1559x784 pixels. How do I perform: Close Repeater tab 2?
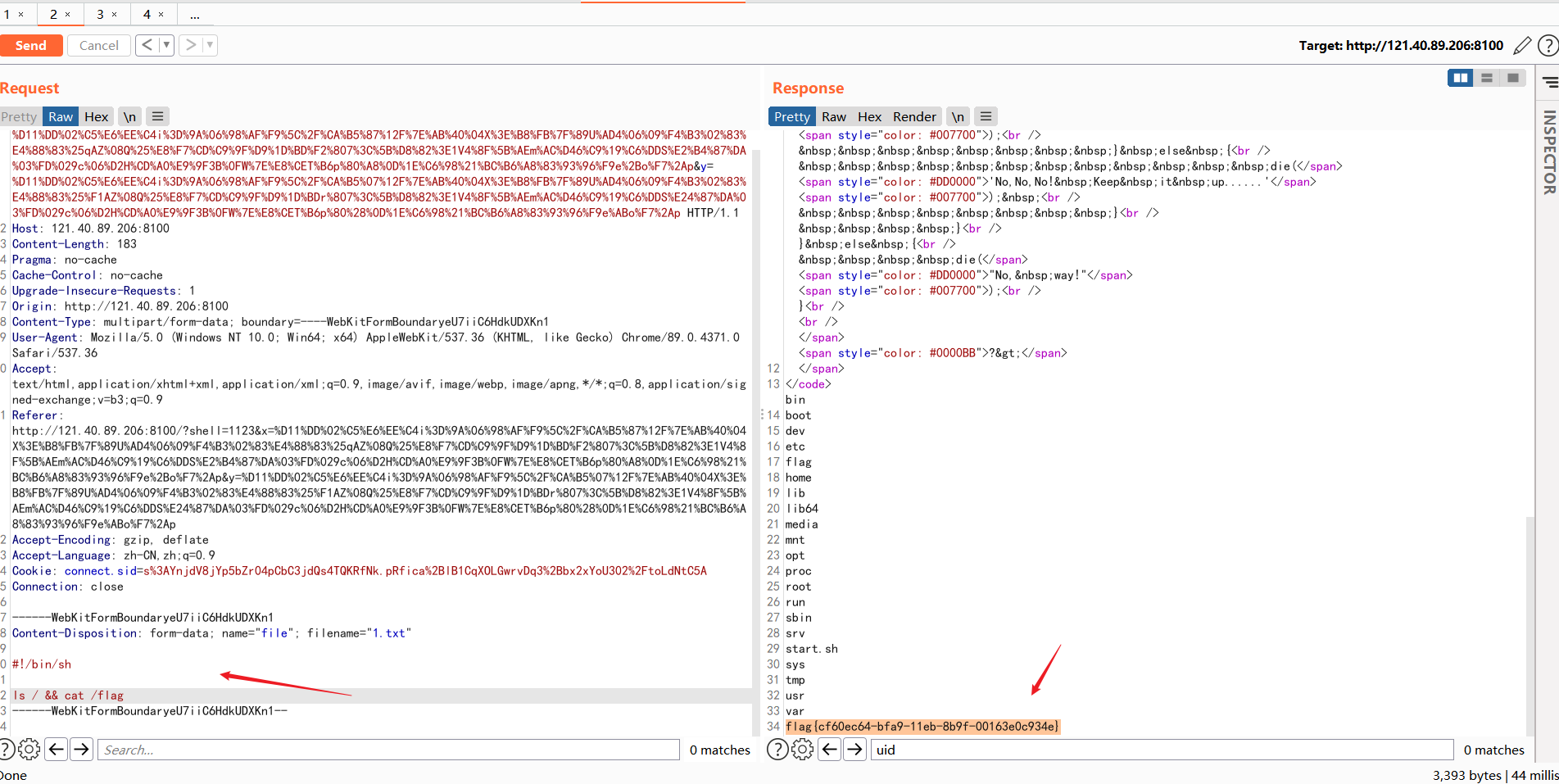pyautogui.click(x=68, y=14)
